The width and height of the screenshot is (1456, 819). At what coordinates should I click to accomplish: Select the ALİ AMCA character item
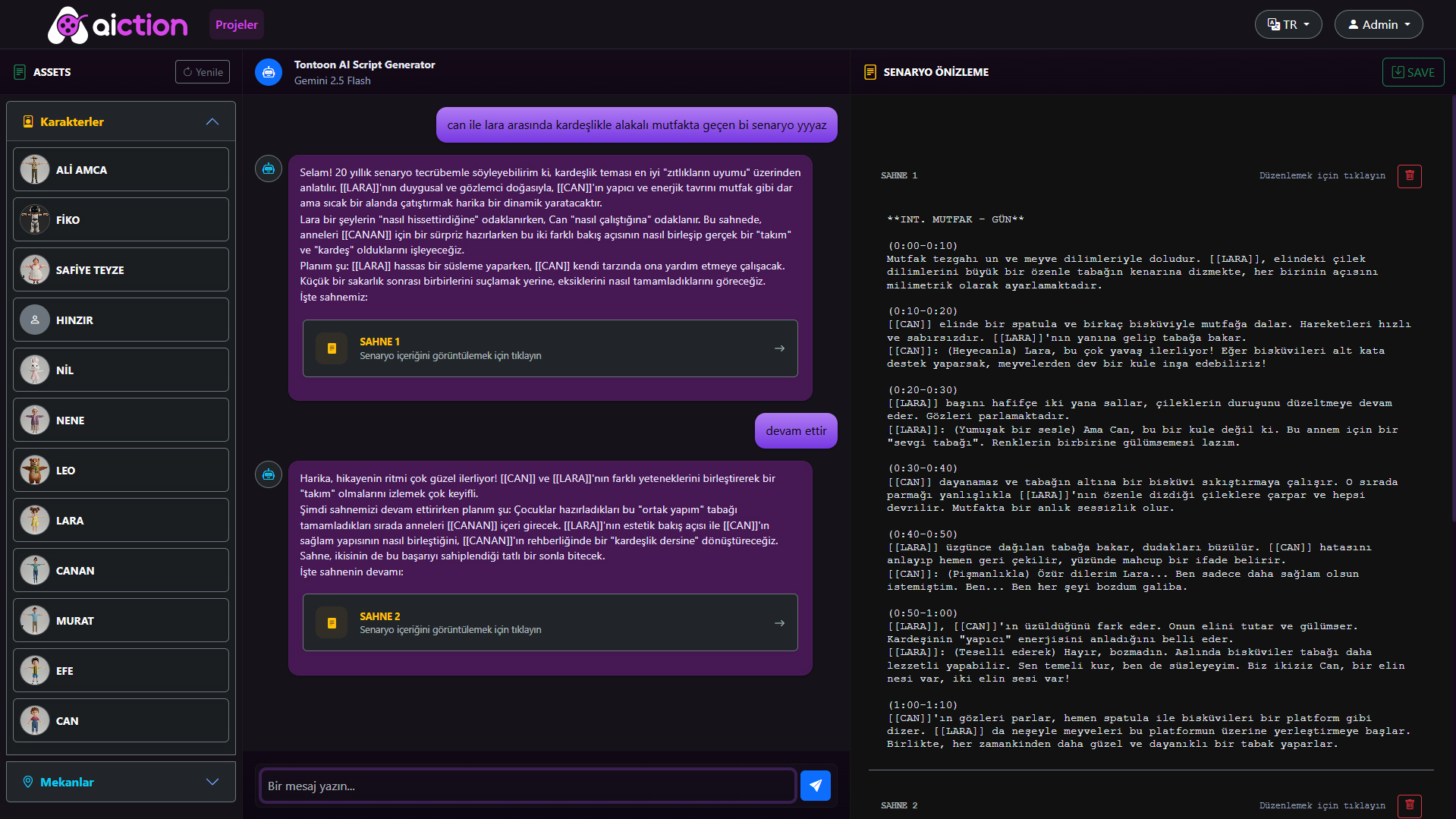[121, 170]
